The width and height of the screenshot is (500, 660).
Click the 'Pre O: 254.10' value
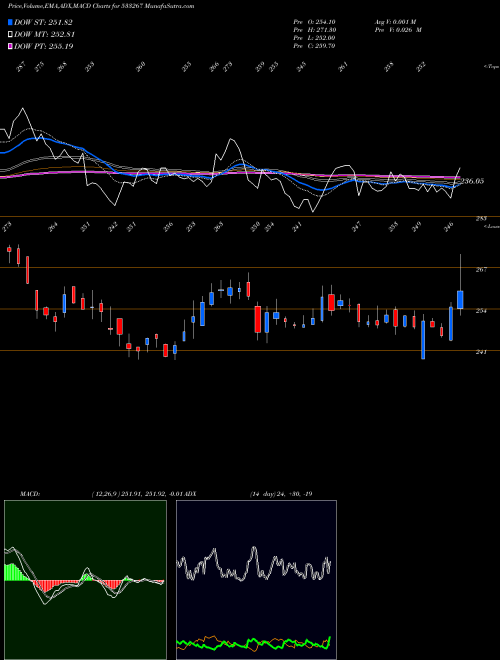[314, 22]
